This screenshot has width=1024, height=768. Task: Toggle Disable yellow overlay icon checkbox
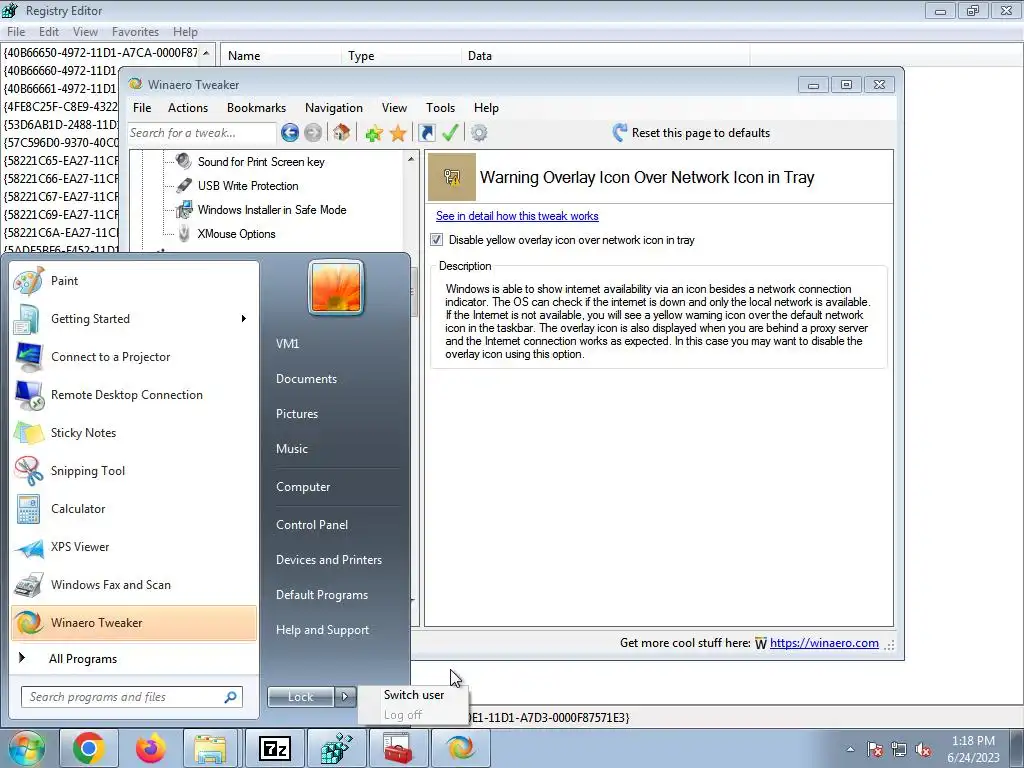coord(436,240)
